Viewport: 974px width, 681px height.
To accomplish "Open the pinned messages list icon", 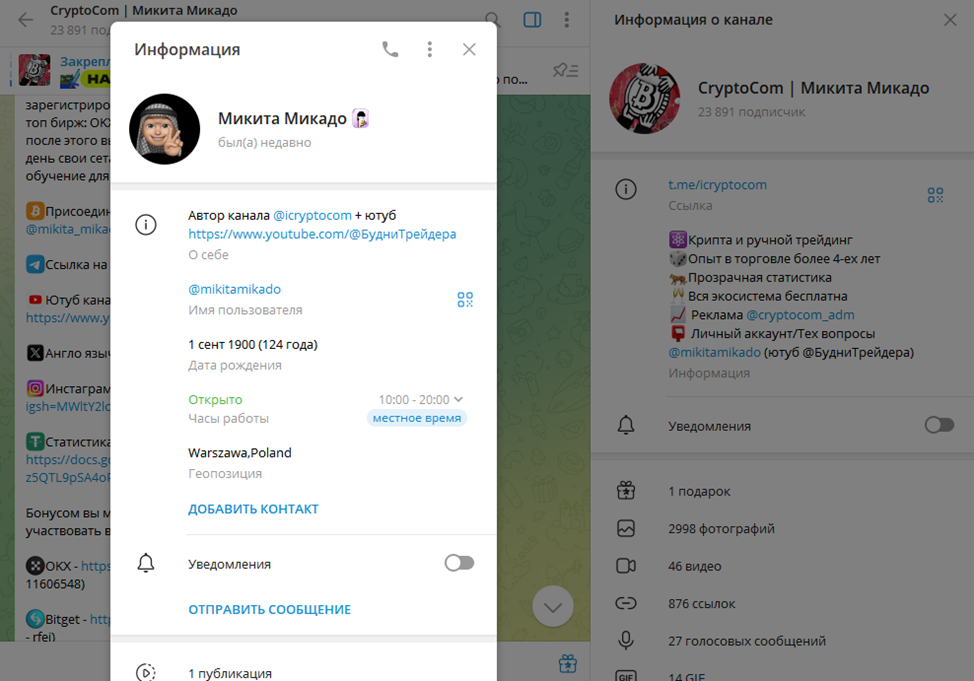I will (565, 70).
